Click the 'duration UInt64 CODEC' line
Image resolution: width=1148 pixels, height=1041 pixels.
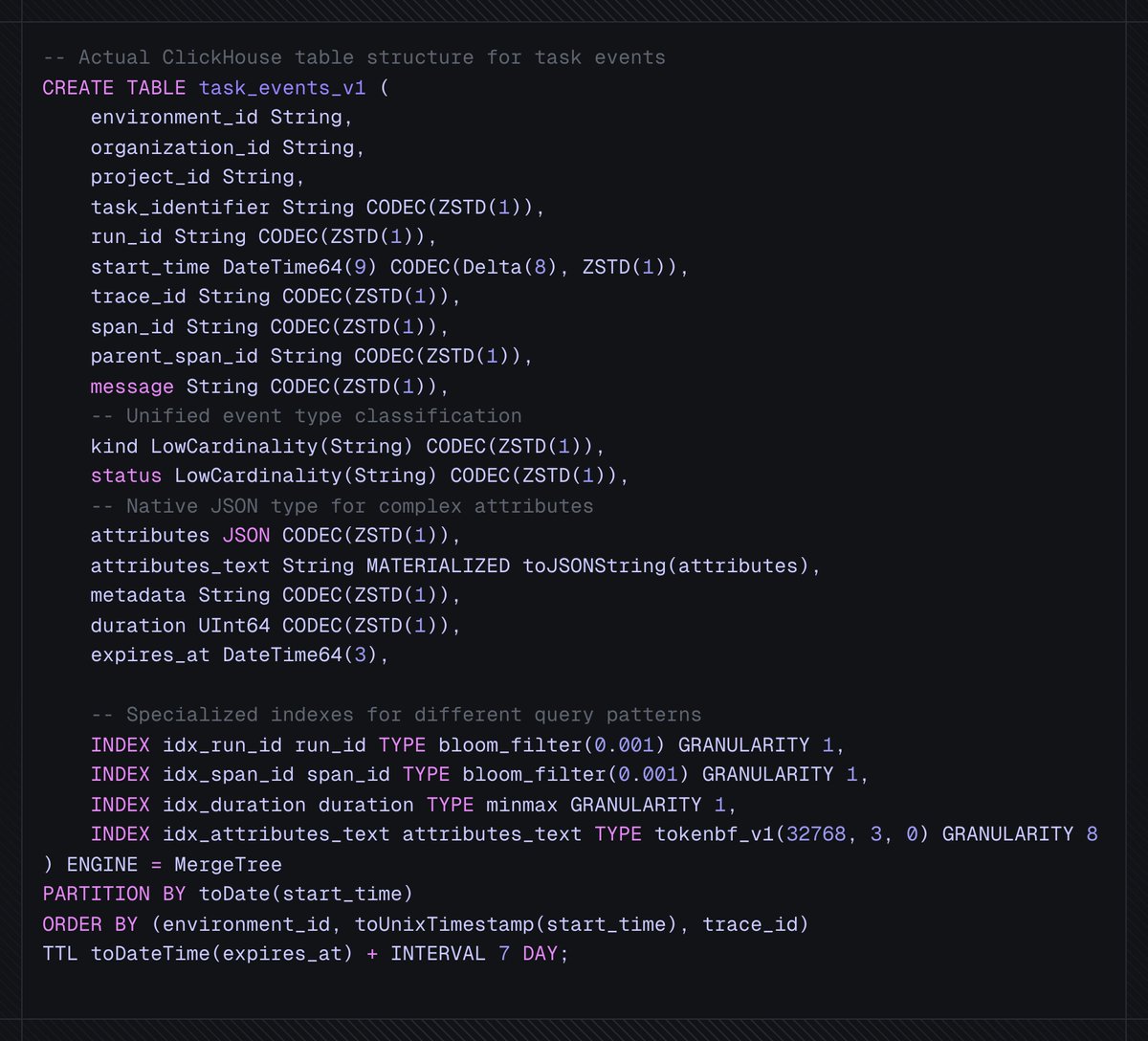coord(276,625)
